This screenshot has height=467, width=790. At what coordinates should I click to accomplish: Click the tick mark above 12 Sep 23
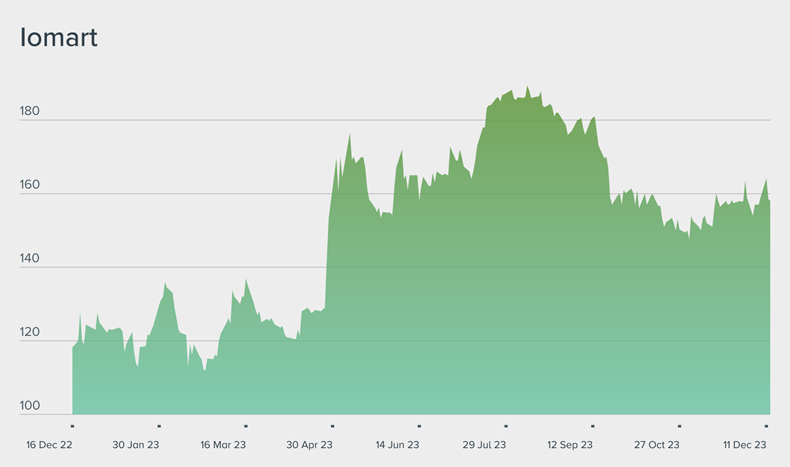click(592, 426)
